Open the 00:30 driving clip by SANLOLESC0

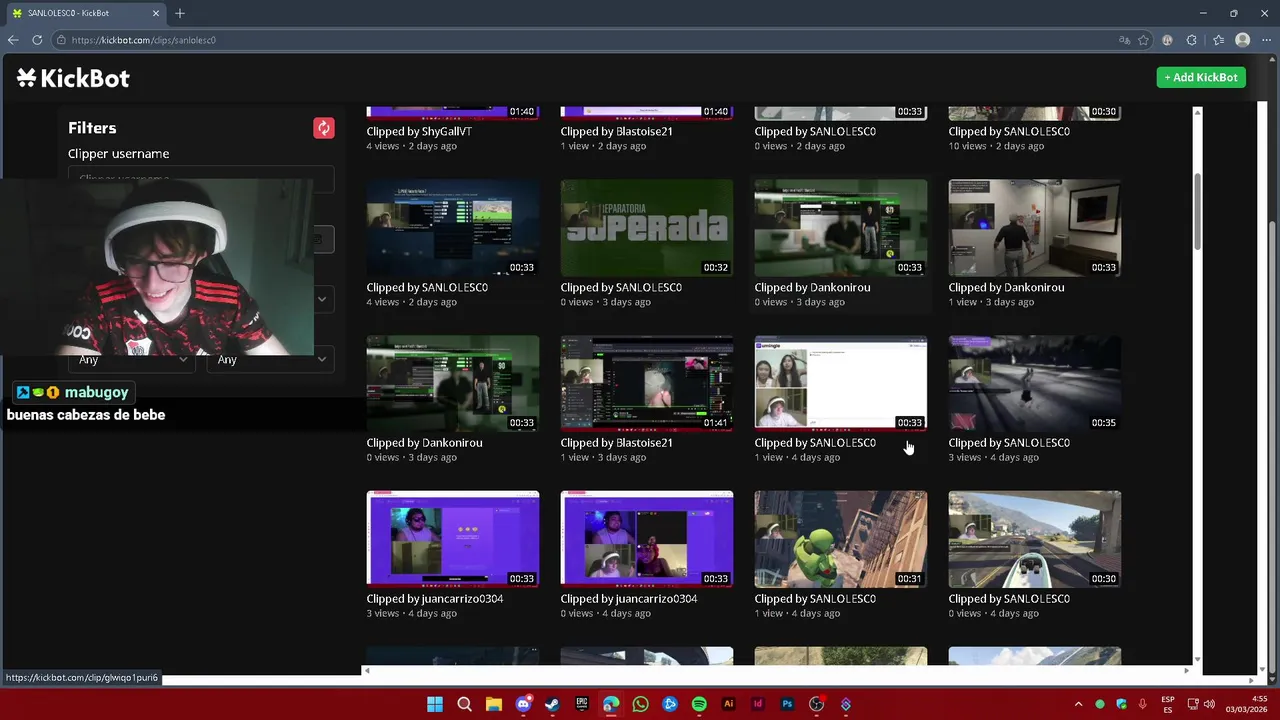[x=1035, y=539]
